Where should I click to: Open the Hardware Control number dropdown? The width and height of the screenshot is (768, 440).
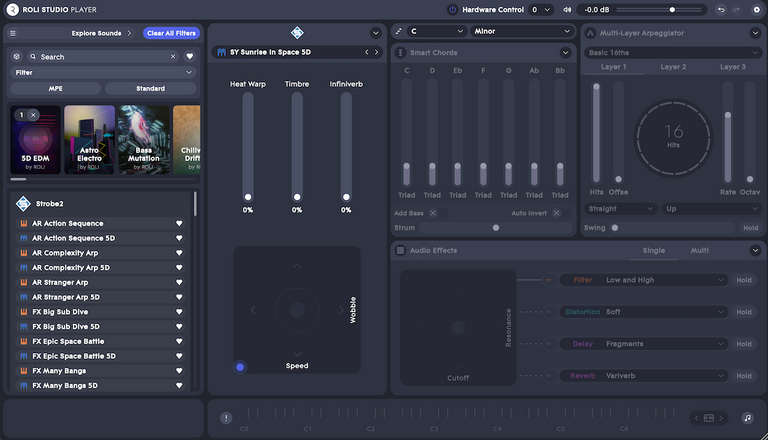pyautogui.click(x=541, y=9)
